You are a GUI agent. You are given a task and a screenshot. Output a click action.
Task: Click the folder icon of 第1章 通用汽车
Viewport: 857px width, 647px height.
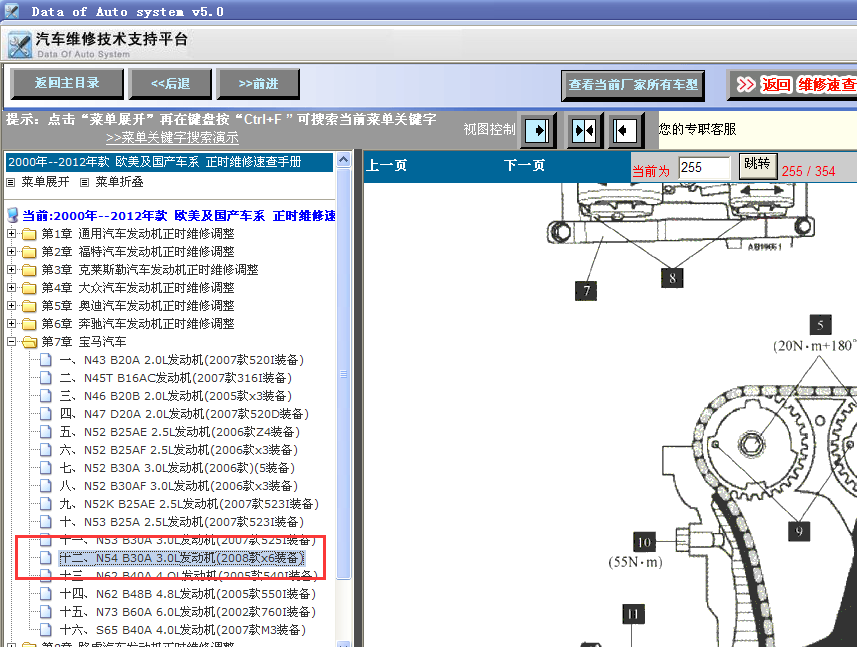[29, 234]
